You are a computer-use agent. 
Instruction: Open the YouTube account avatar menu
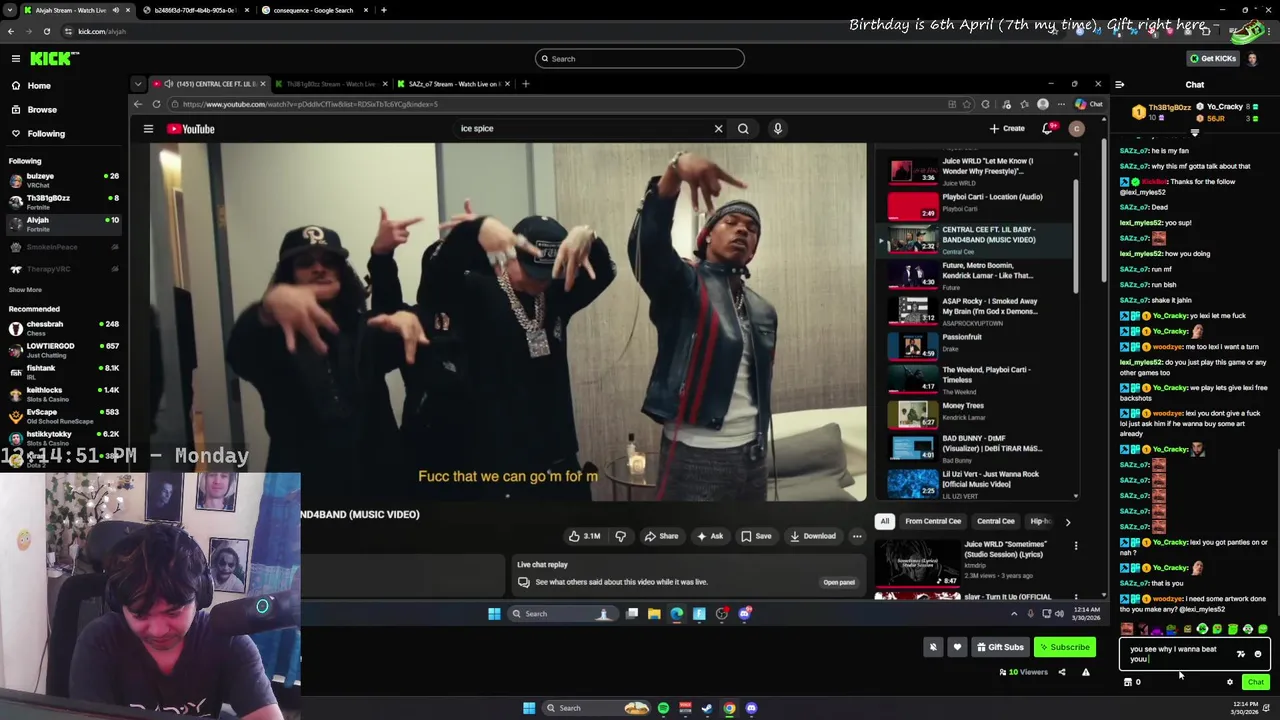[1077, 129]
